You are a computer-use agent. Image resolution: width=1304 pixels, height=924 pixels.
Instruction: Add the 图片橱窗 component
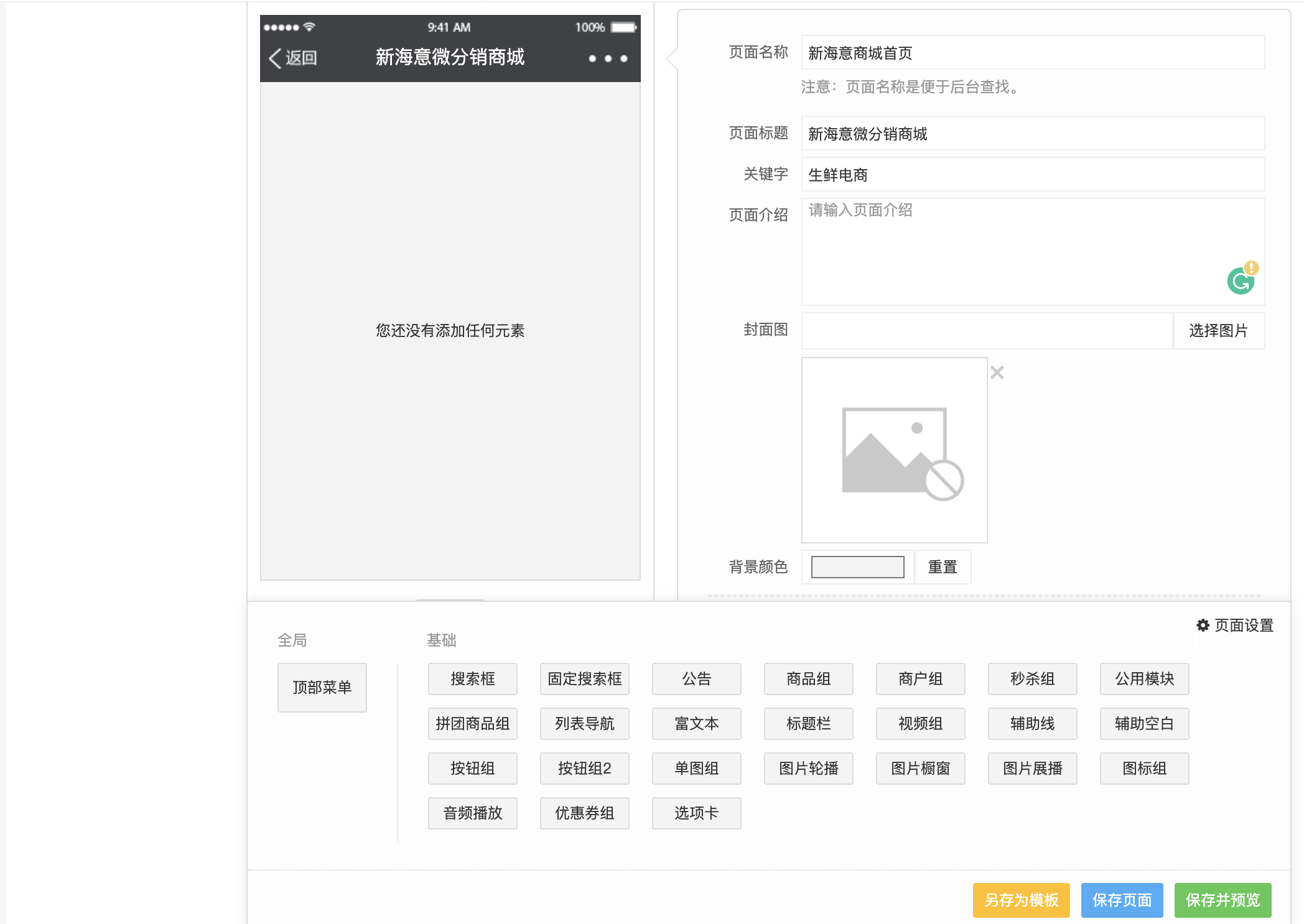coord(921,768)
